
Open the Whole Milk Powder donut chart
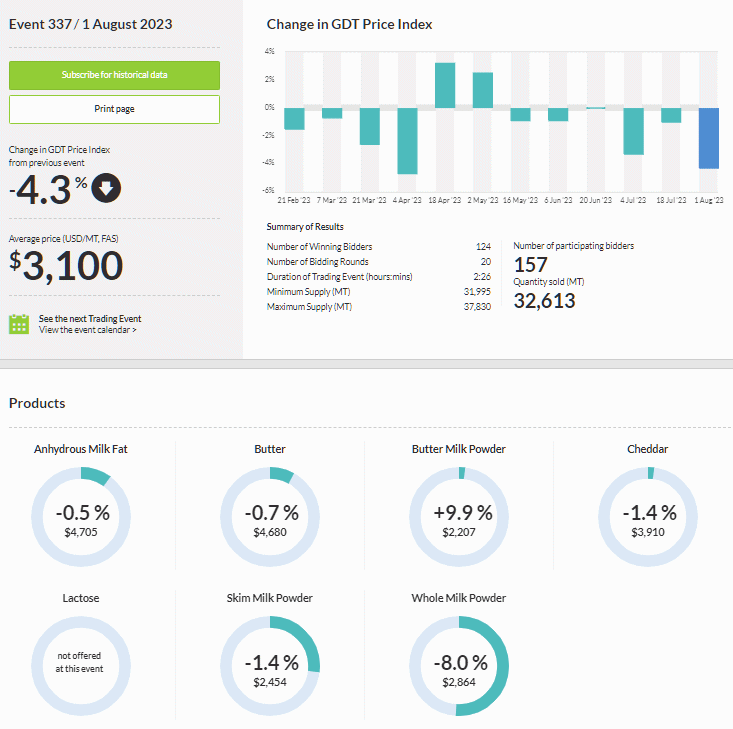click(x=459, y=666)
